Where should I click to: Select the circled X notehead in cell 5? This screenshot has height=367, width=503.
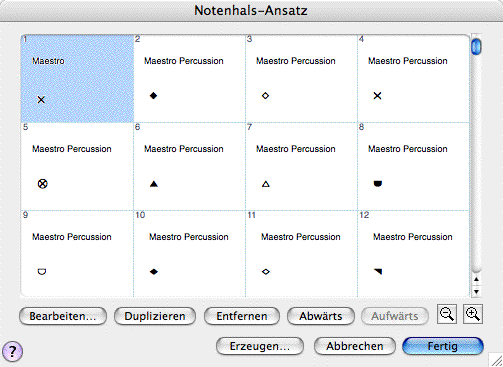pyautogui.click(x=42, y=184)
